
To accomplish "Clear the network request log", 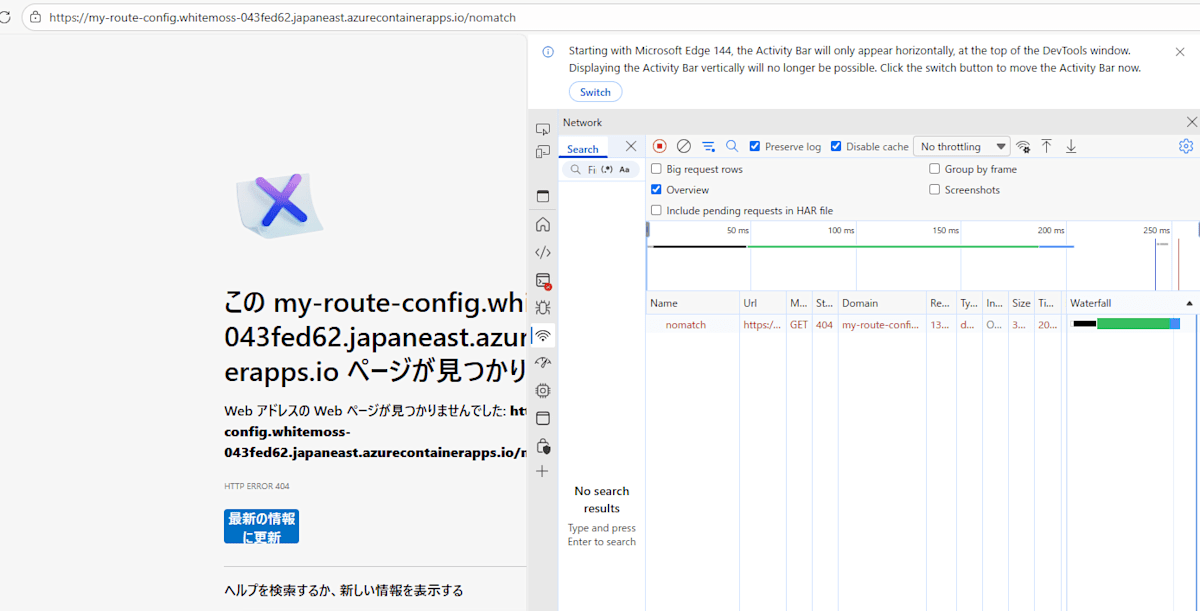I will click(x=684, y=145).
